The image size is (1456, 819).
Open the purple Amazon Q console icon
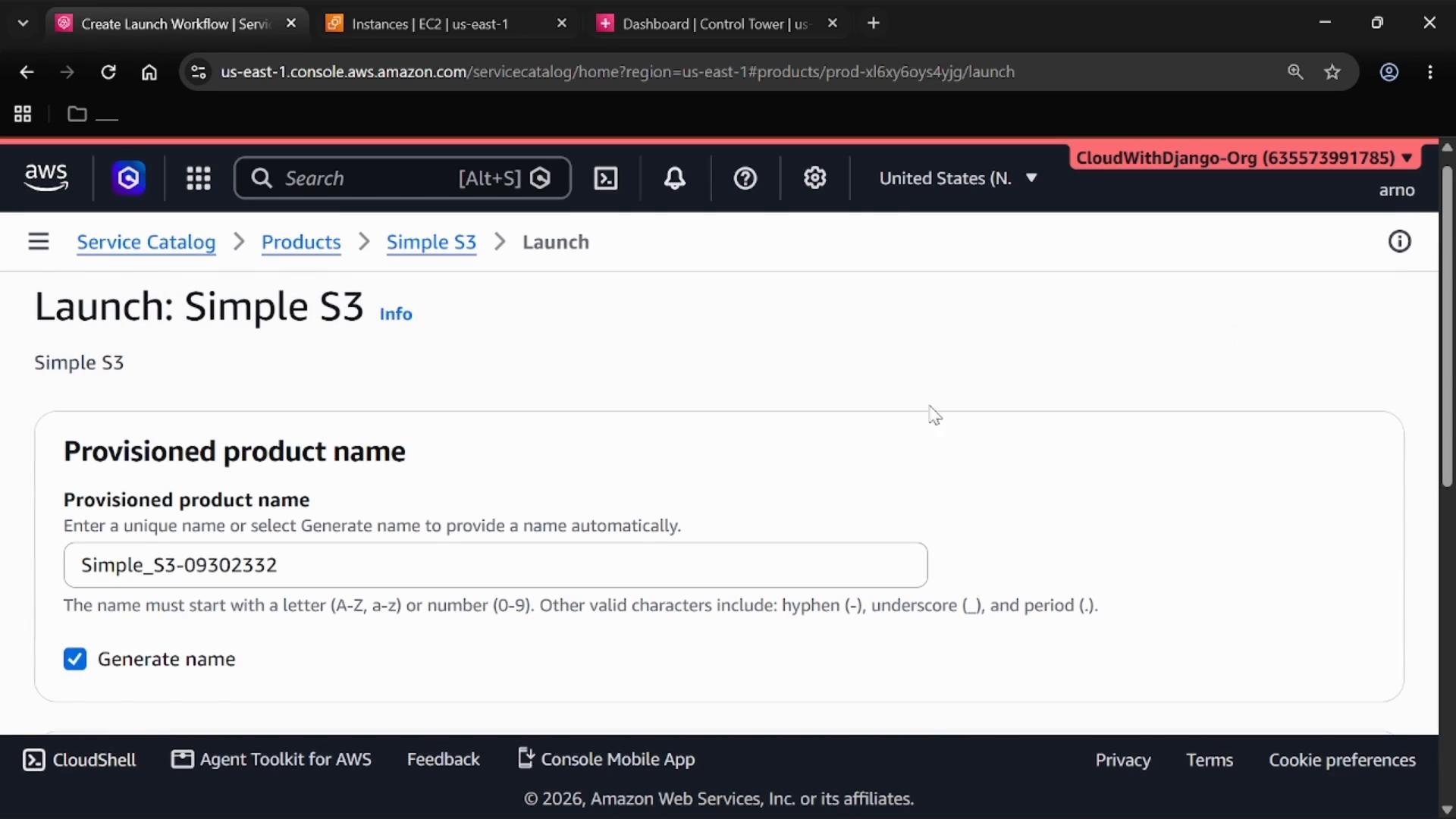[128, 178]
